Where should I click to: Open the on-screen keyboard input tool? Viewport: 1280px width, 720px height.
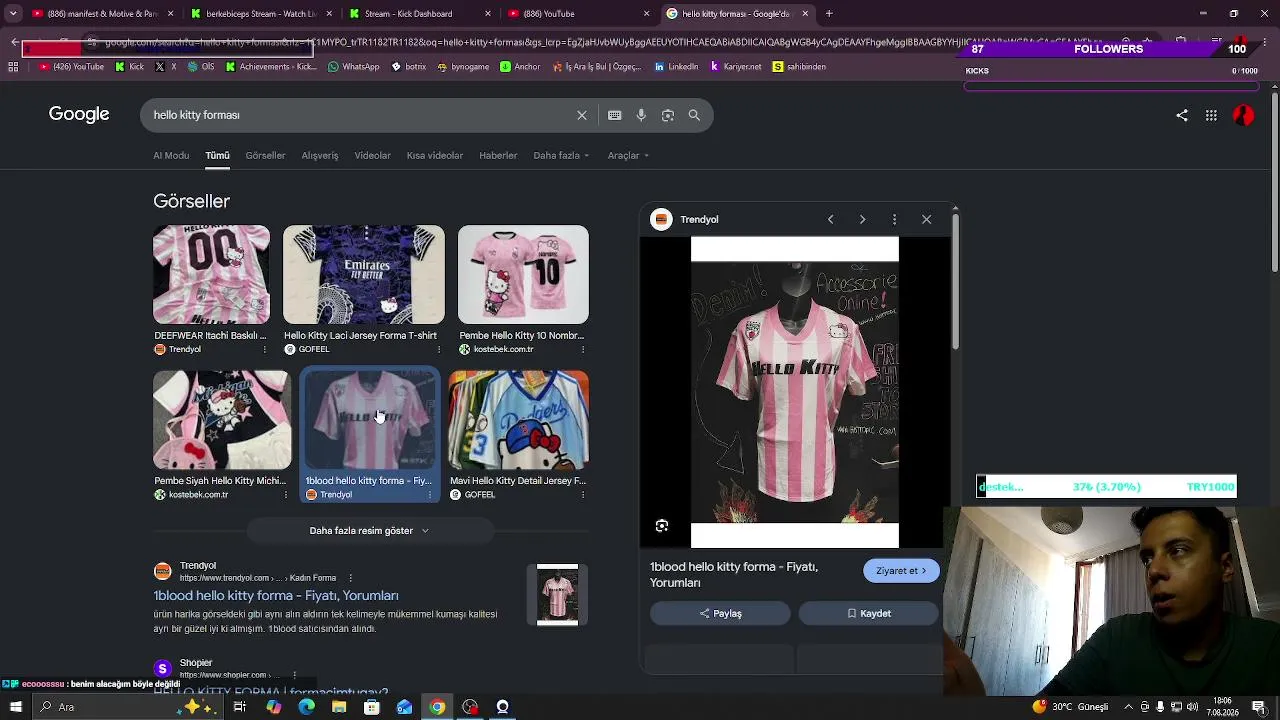tap(615, 115)
